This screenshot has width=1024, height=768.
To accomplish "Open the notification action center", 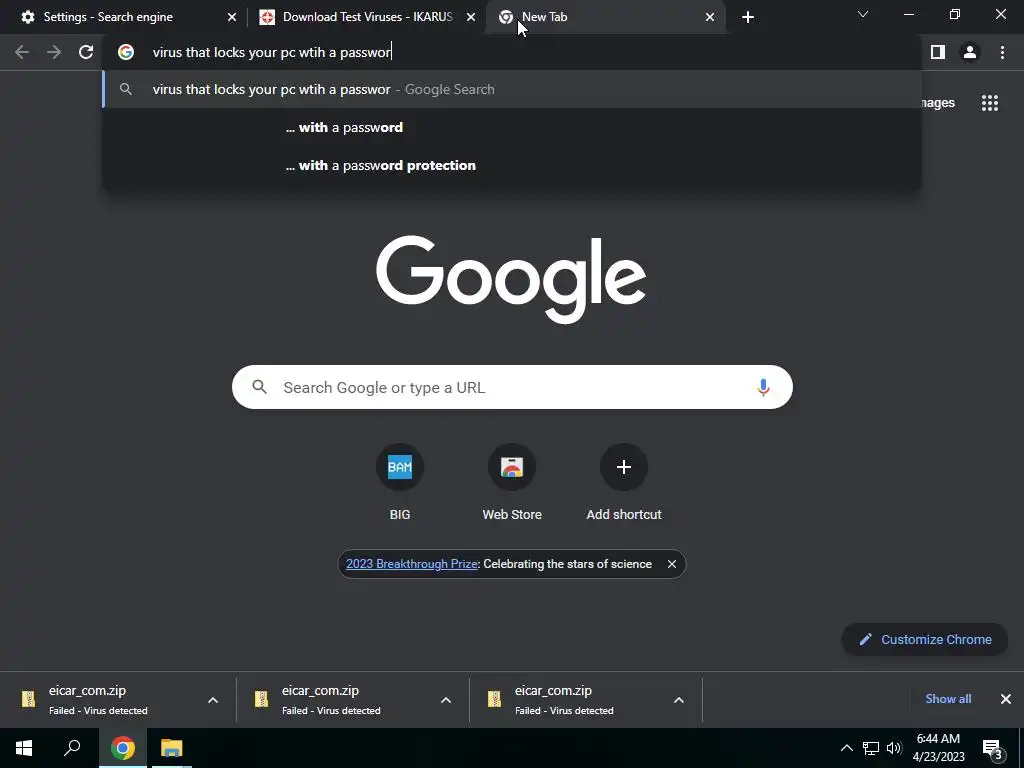I will click(x=993, y=748).
